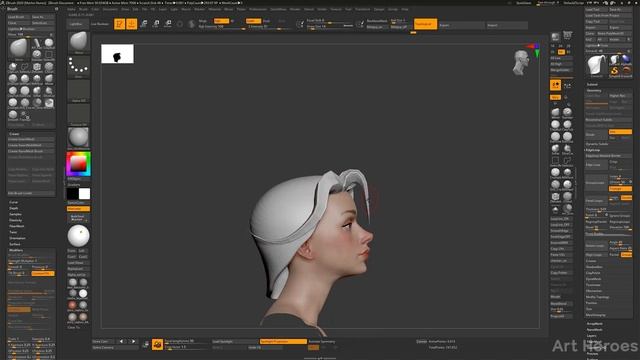Click the large white sphere below BrushMod
The image size is (640, 360).
click(x=78, y=236)
